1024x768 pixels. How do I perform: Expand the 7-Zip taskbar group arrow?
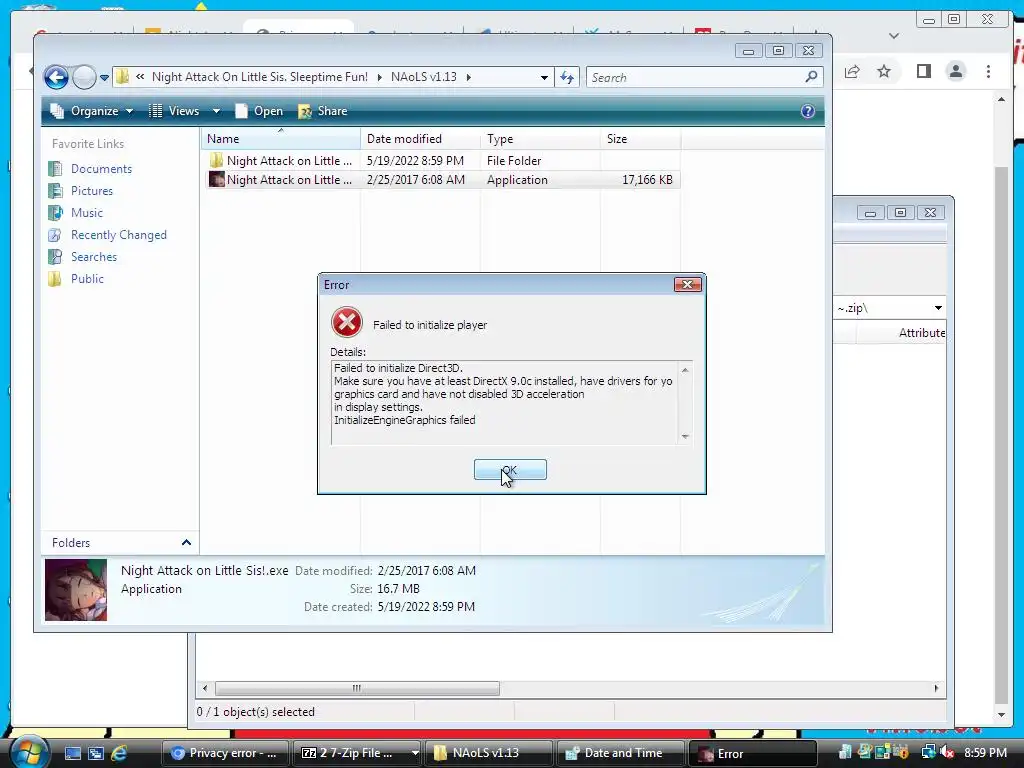click(414, 753)
